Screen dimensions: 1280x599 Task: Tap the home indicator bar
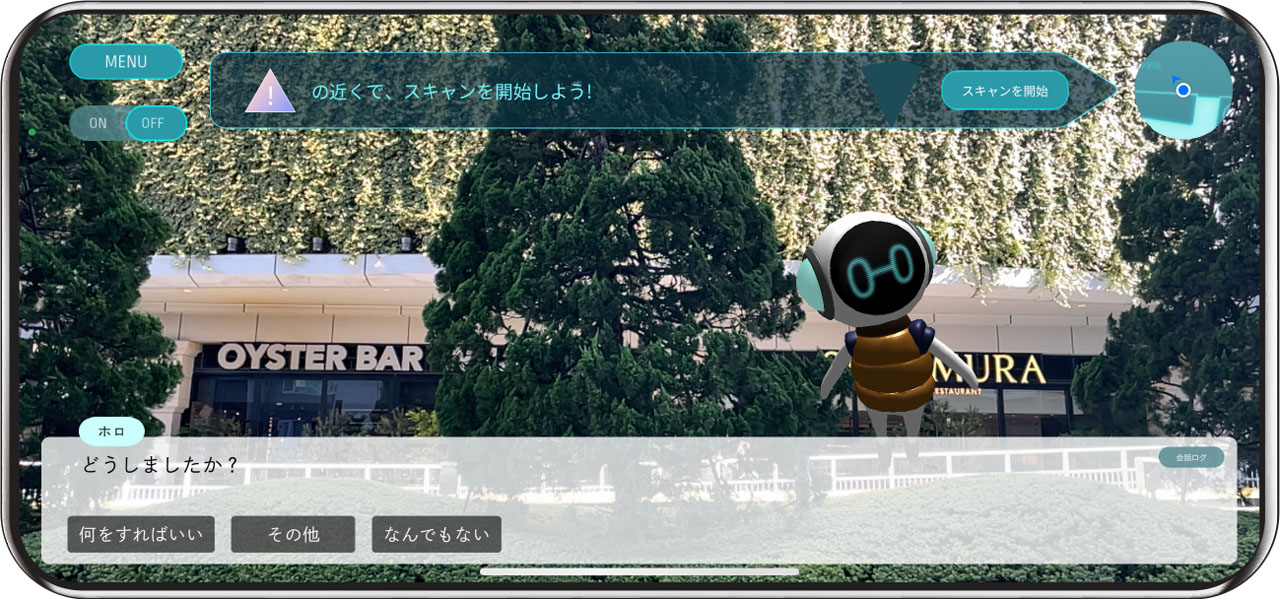point(639,572)
